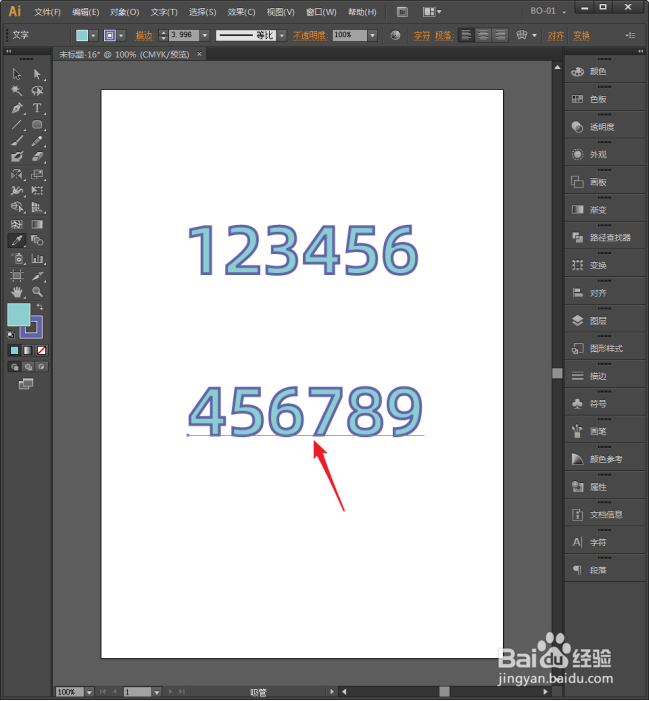This screenshot has width=649, height=701.
Task: Click the large Fill color swatch
Action: pyautogui.click(x=18, y=314)
